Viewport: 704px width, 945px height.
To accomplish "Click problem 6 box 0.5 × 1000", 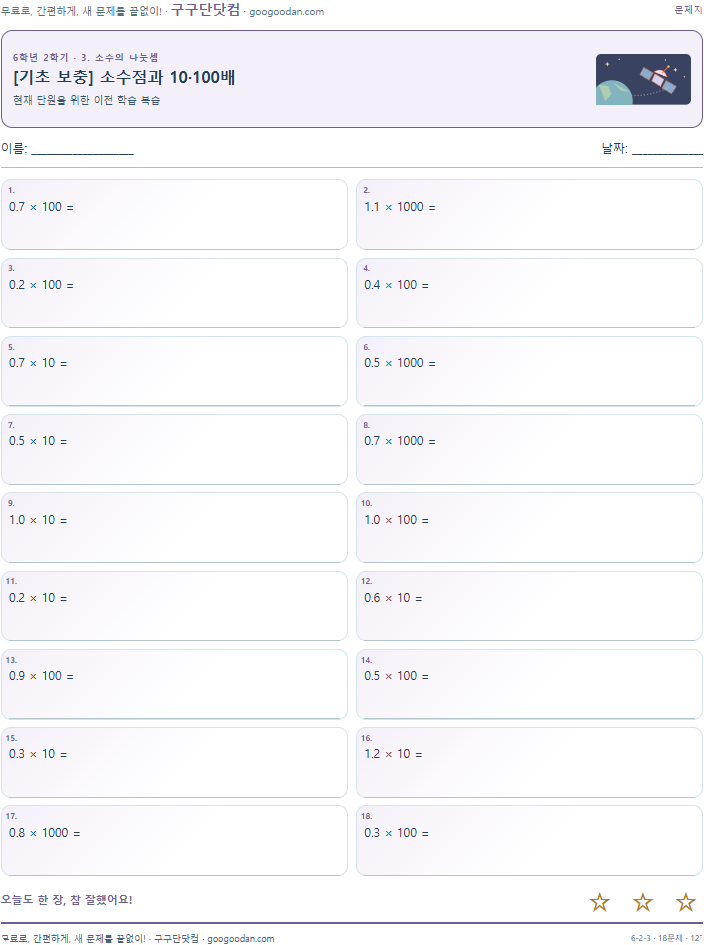I will (x=529, y=371).
